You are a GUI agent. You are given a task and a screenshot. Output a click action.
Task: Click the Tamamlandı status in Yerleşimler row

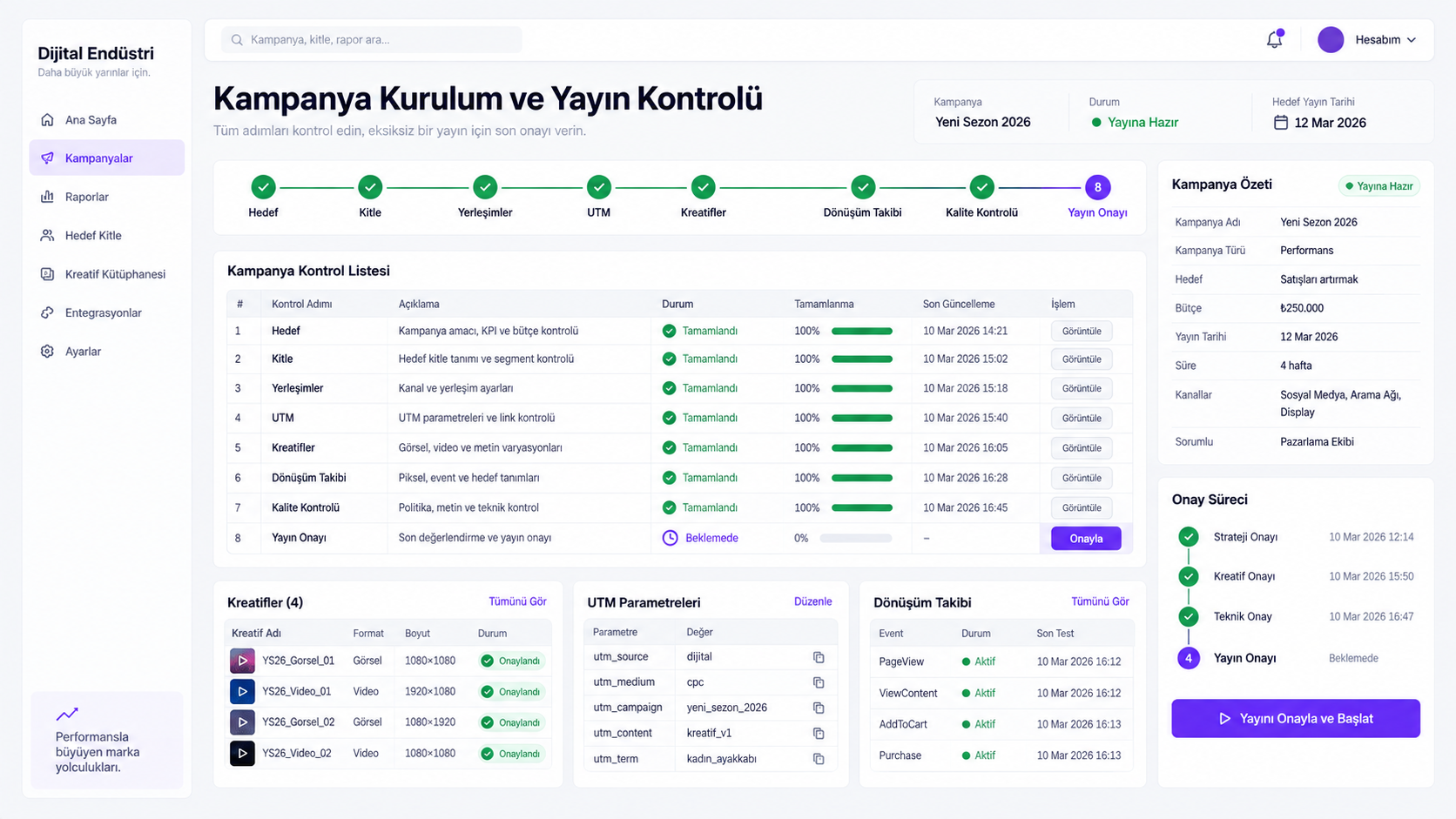click(700, 388)
